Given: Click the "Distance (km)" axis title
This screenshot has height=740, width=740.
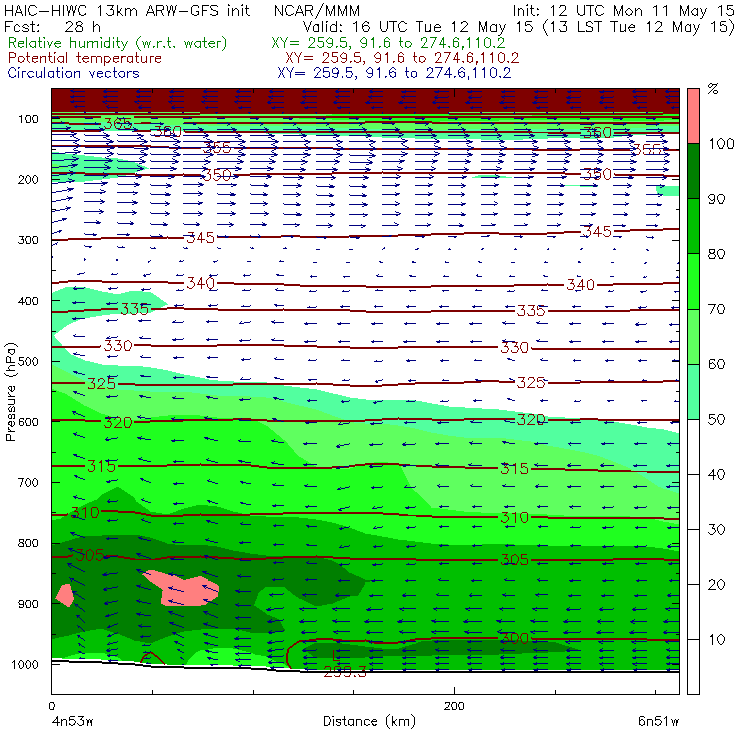Looking at the screenshot, I should click(x=369, y=721).
